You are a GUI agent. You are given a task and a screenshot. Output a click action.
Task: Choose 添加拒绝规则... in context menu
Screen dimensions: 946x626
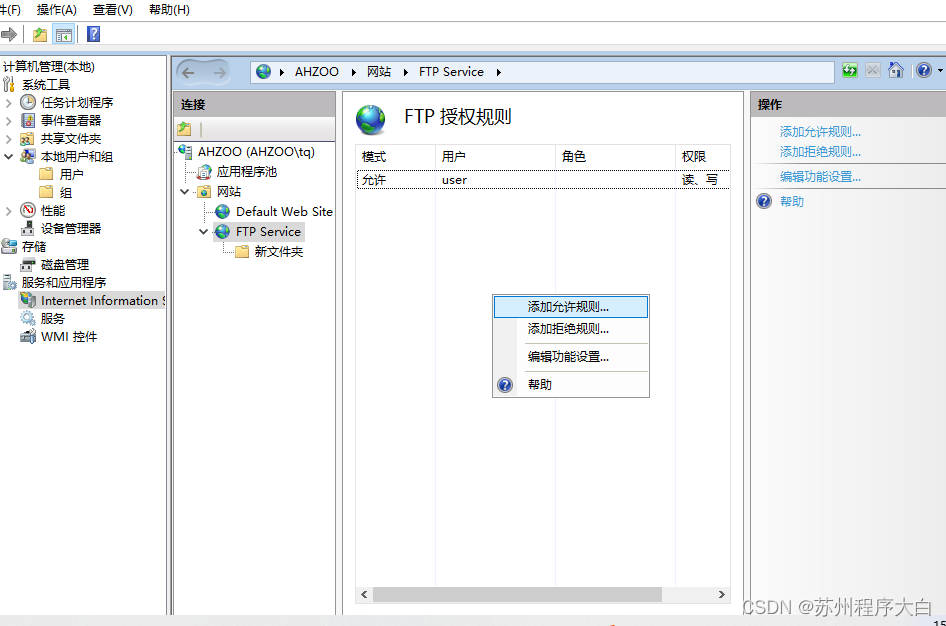[571, 329]
